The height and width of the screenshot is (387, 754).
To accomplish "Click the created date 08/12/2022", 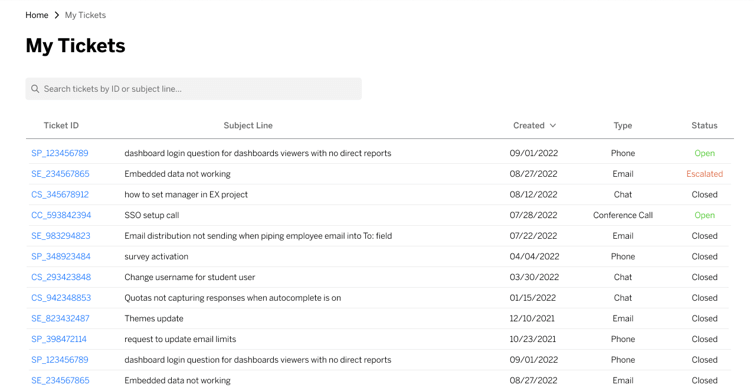I will 533,194.
